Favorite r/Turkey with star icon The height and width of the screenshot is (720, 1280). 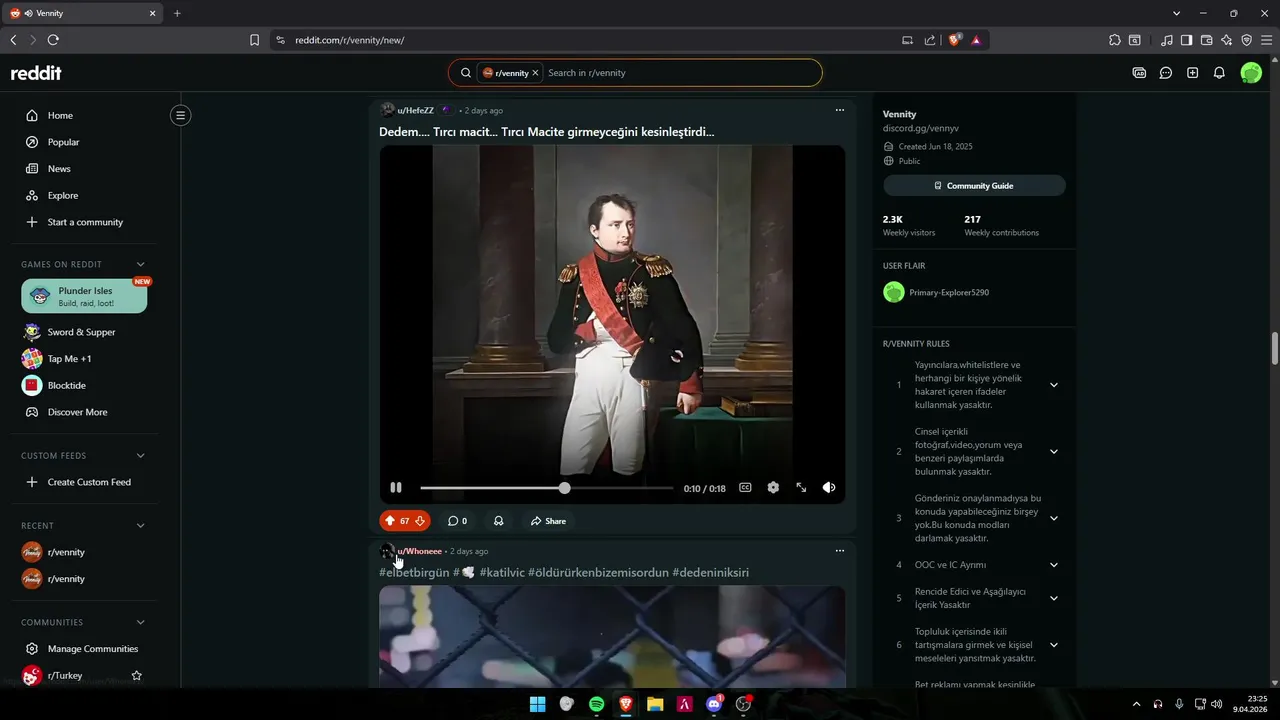click(137, 676)
